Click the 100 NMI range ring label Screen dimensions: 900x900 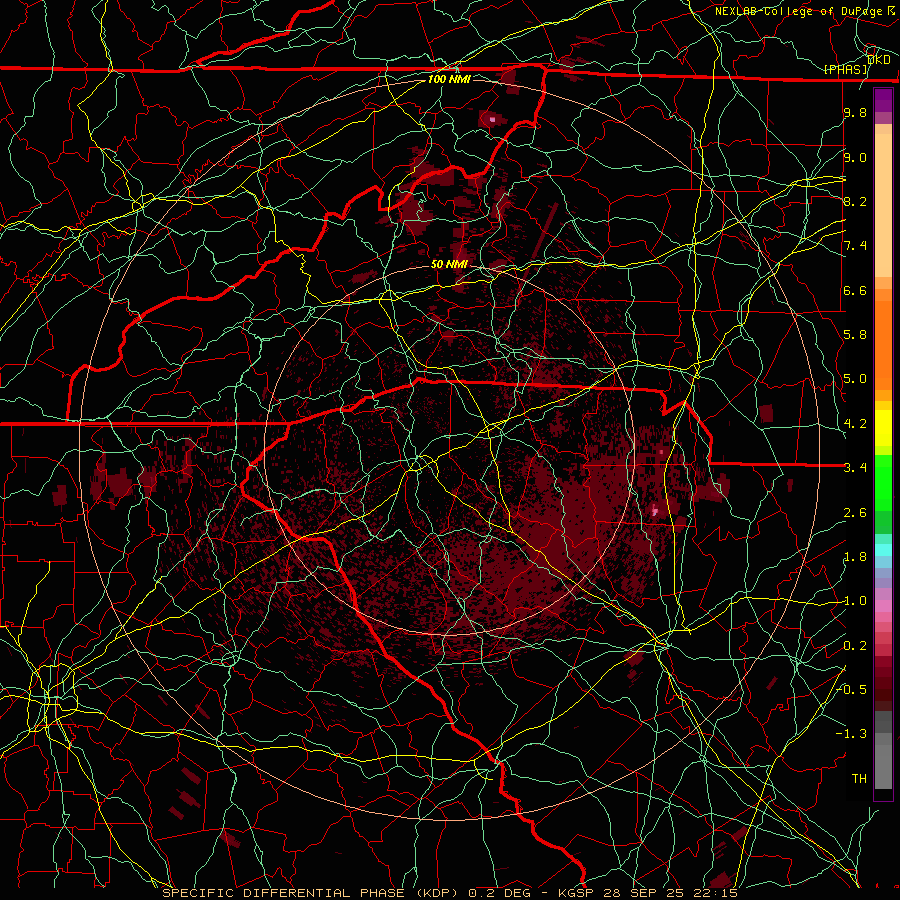tap(449, 79)
